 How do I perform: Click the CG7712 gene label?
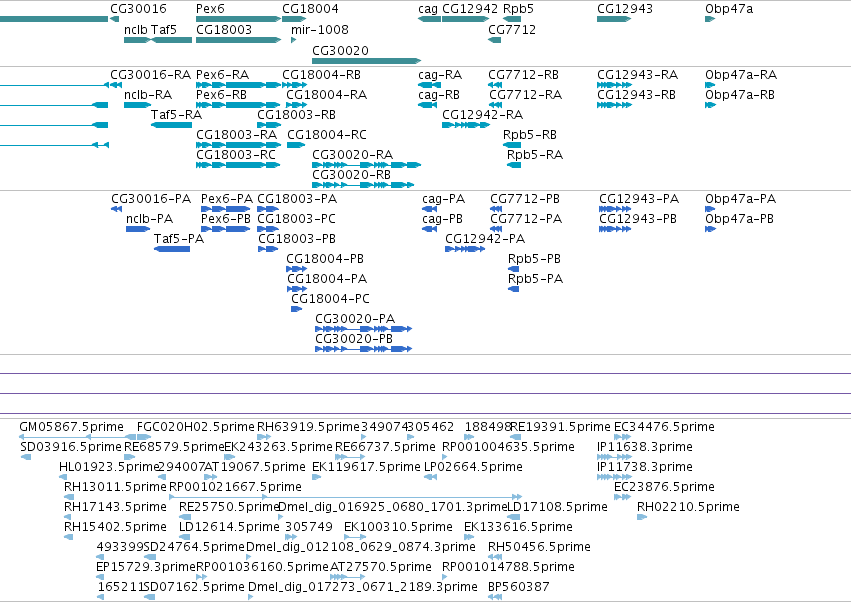(x=512, y=29)
